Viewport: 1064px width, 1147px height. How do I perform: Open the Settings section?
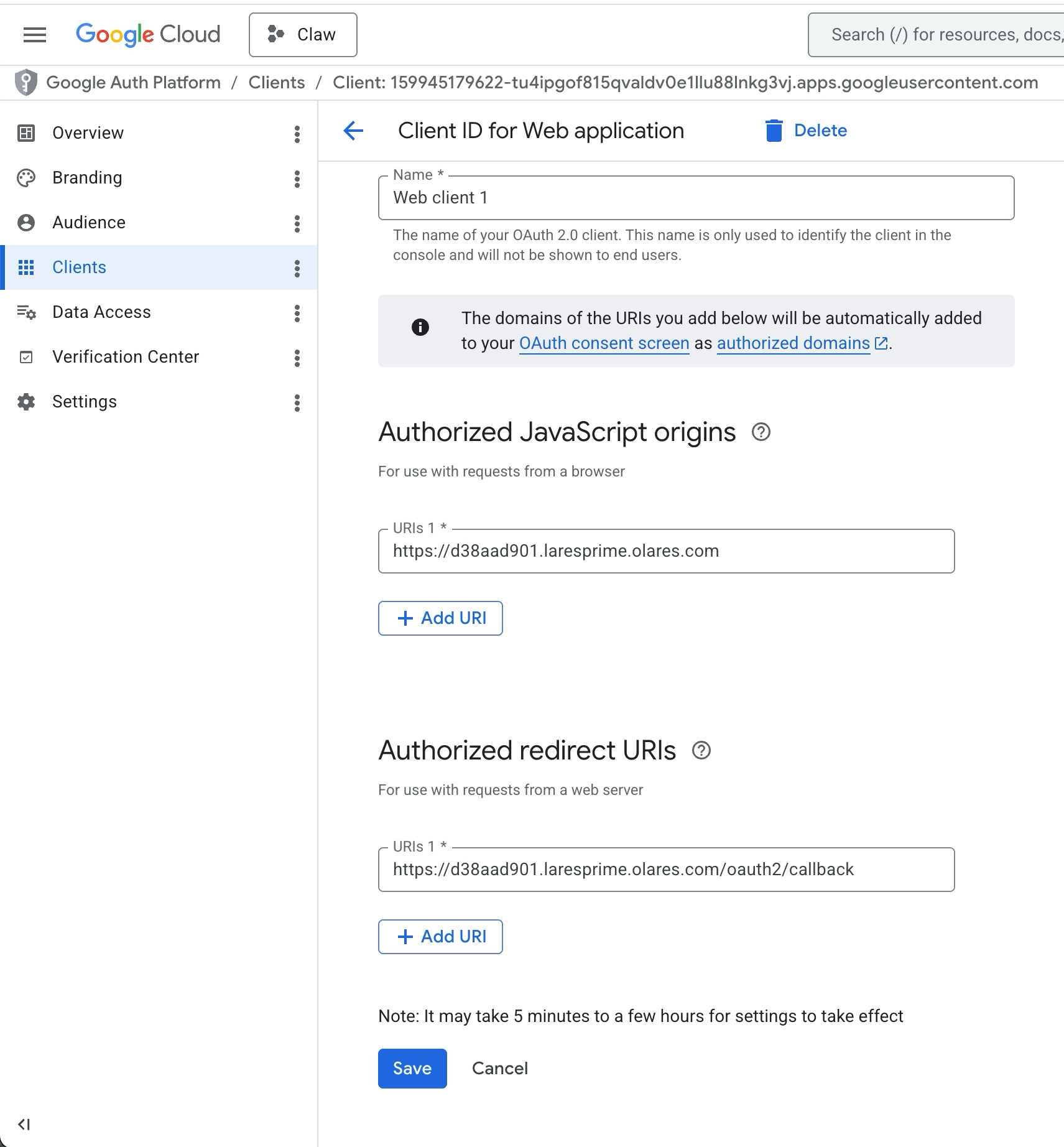85,402
